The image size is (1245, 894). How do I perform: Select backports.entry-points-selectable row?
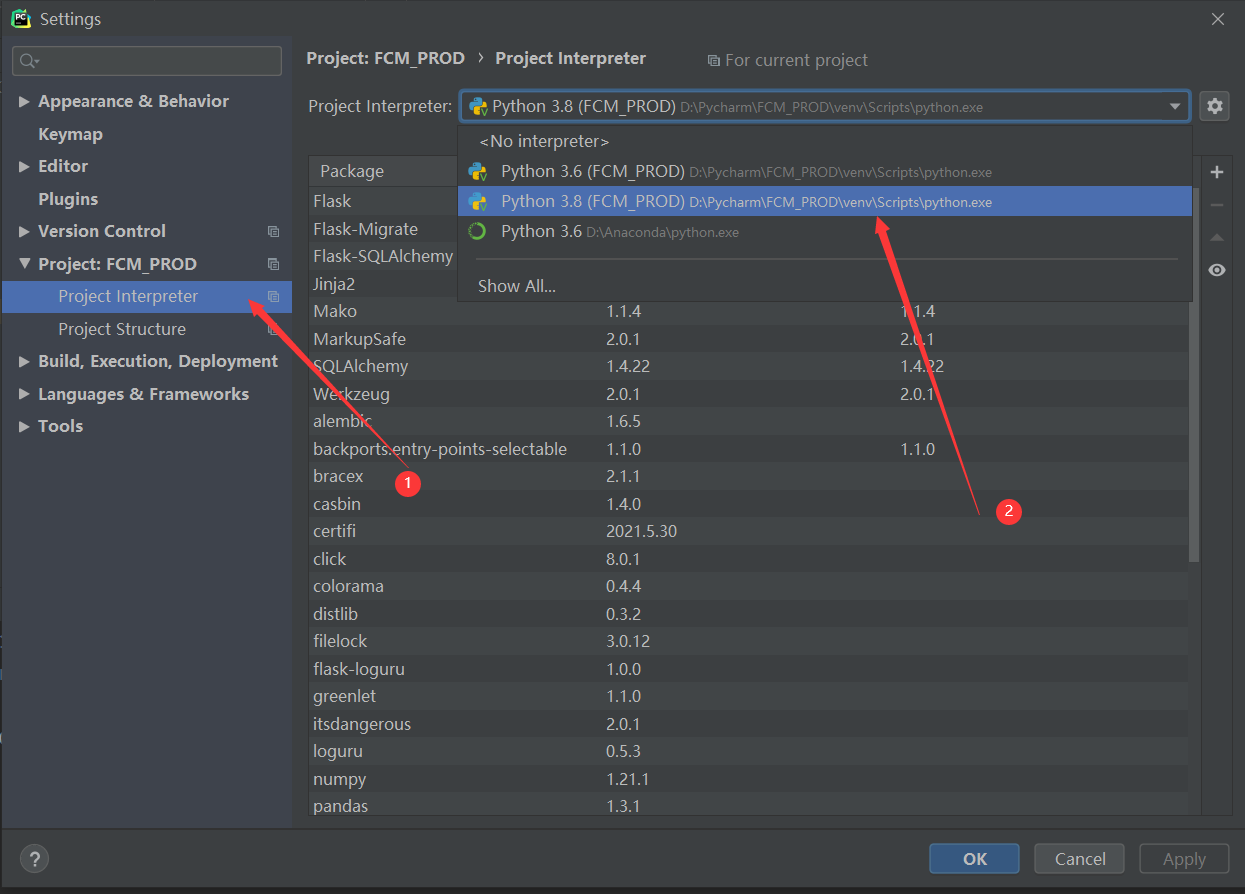point(748,449)
